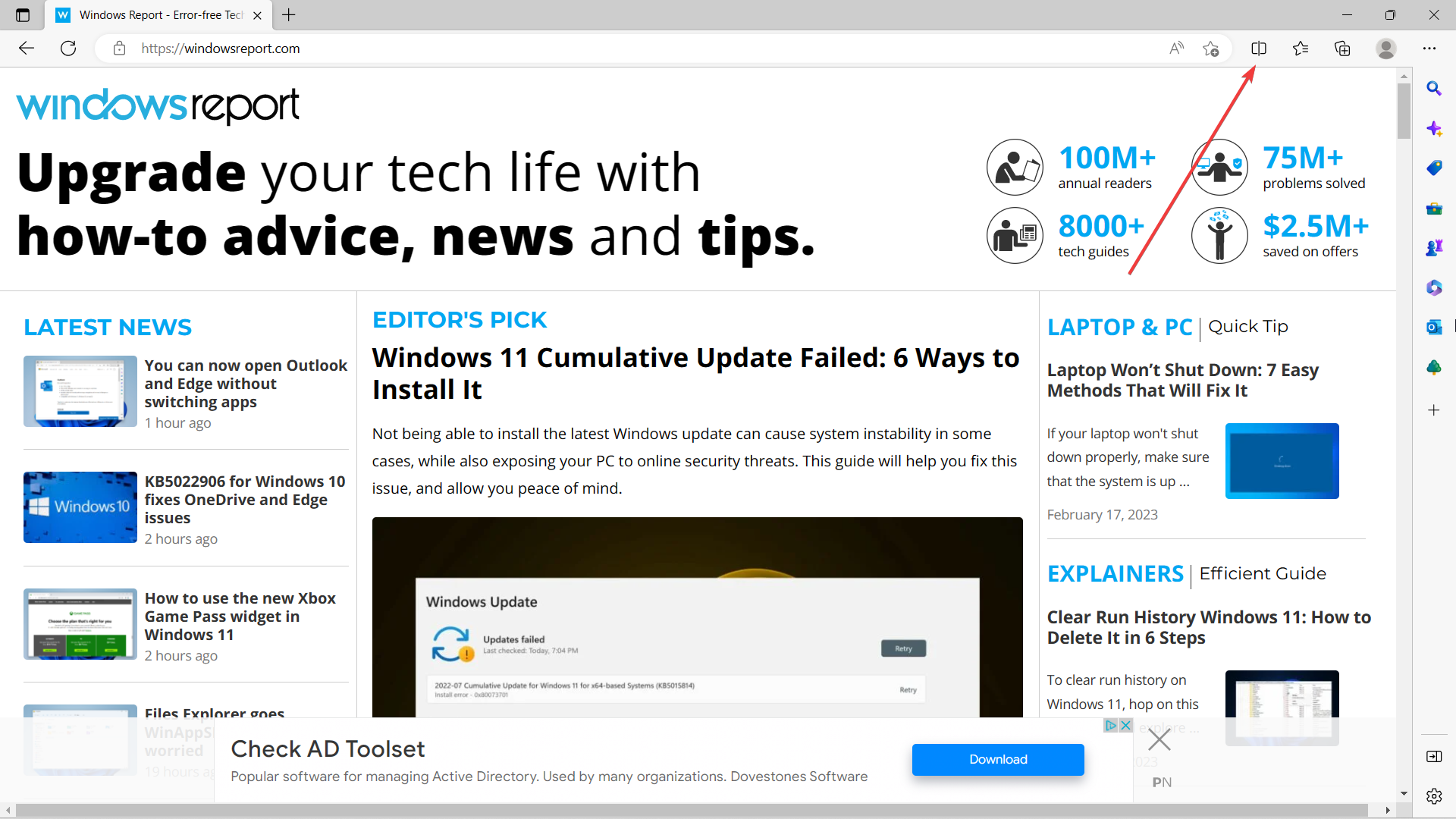Open sidebar Outlook icon
Viewport: 1456px width, 819px height.
click(x=1434, y=328)
